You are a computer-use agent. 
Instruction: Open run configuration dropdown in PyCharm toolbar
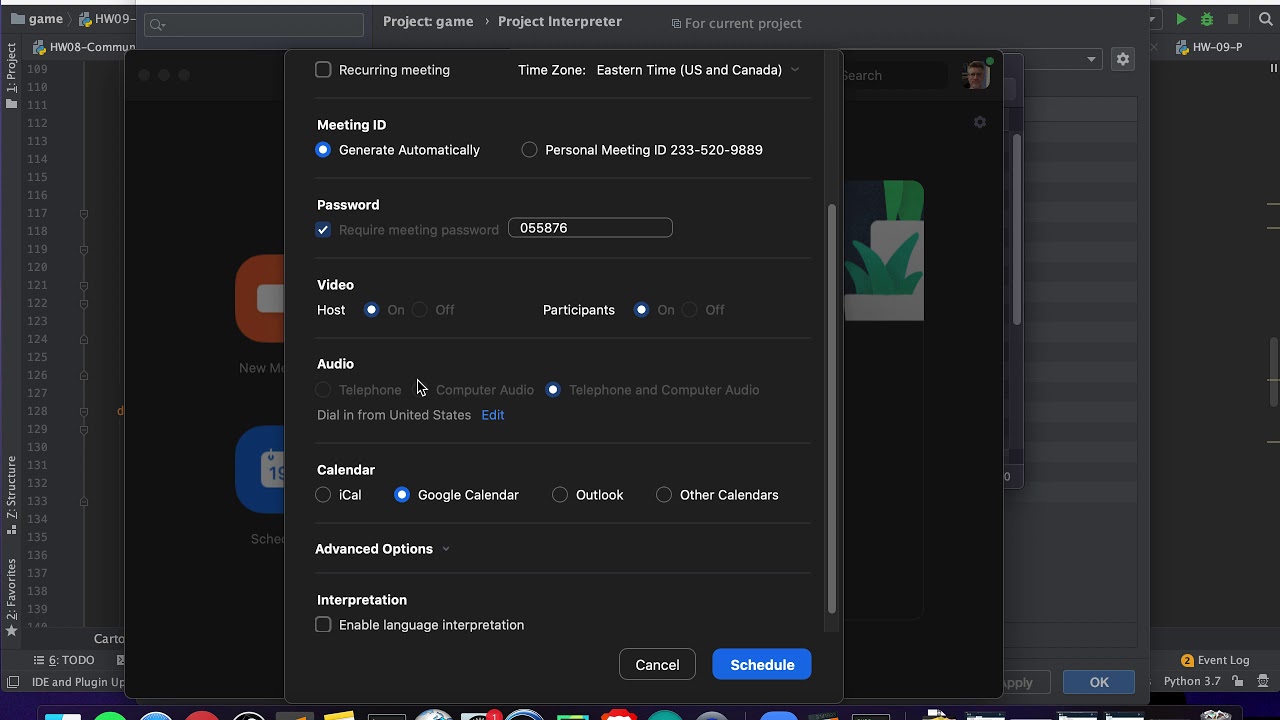1153,19
